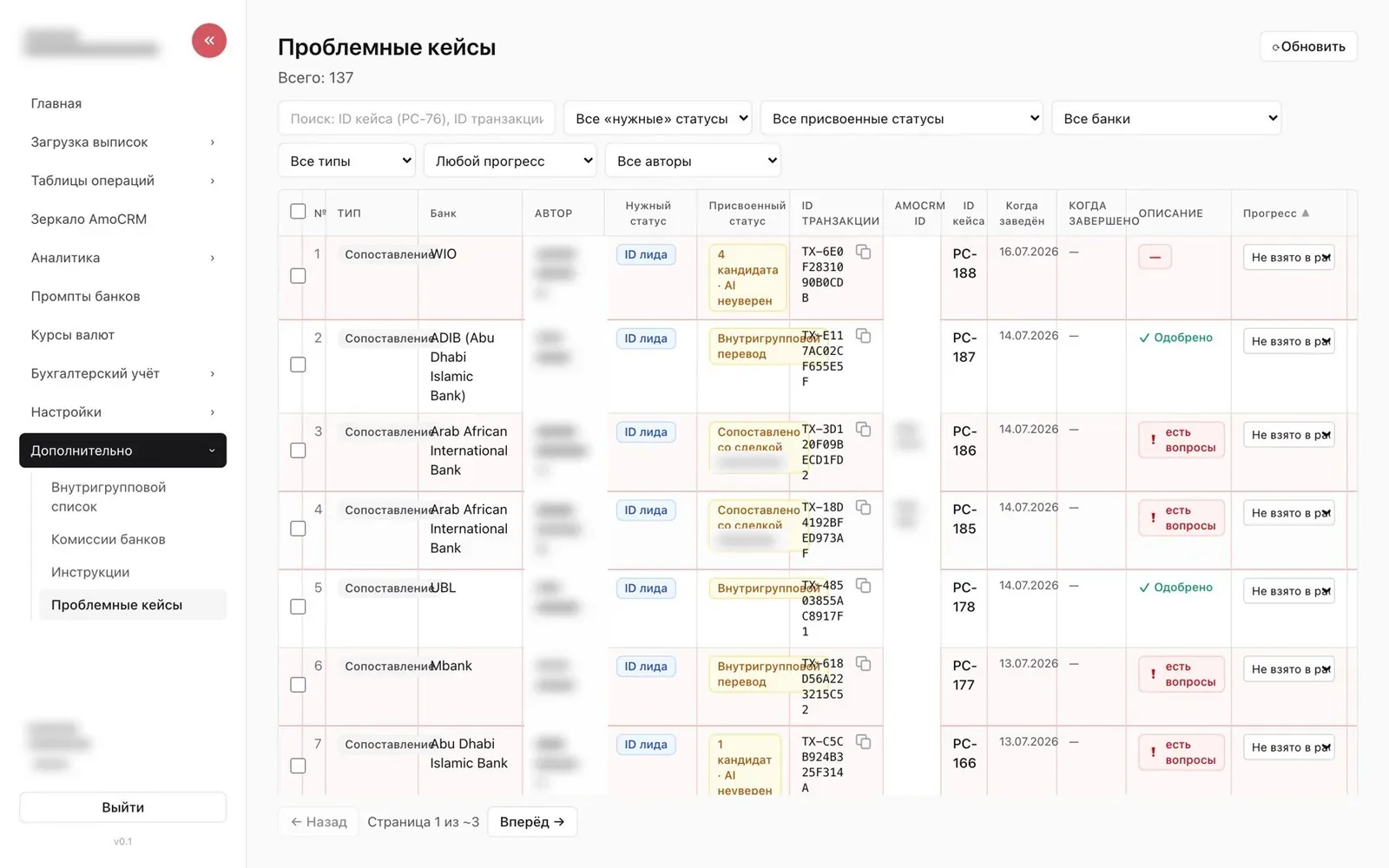This screenshot has width=1389, height=868.
Task: Click the Обновить button
Action: (x=1308, y=47)
